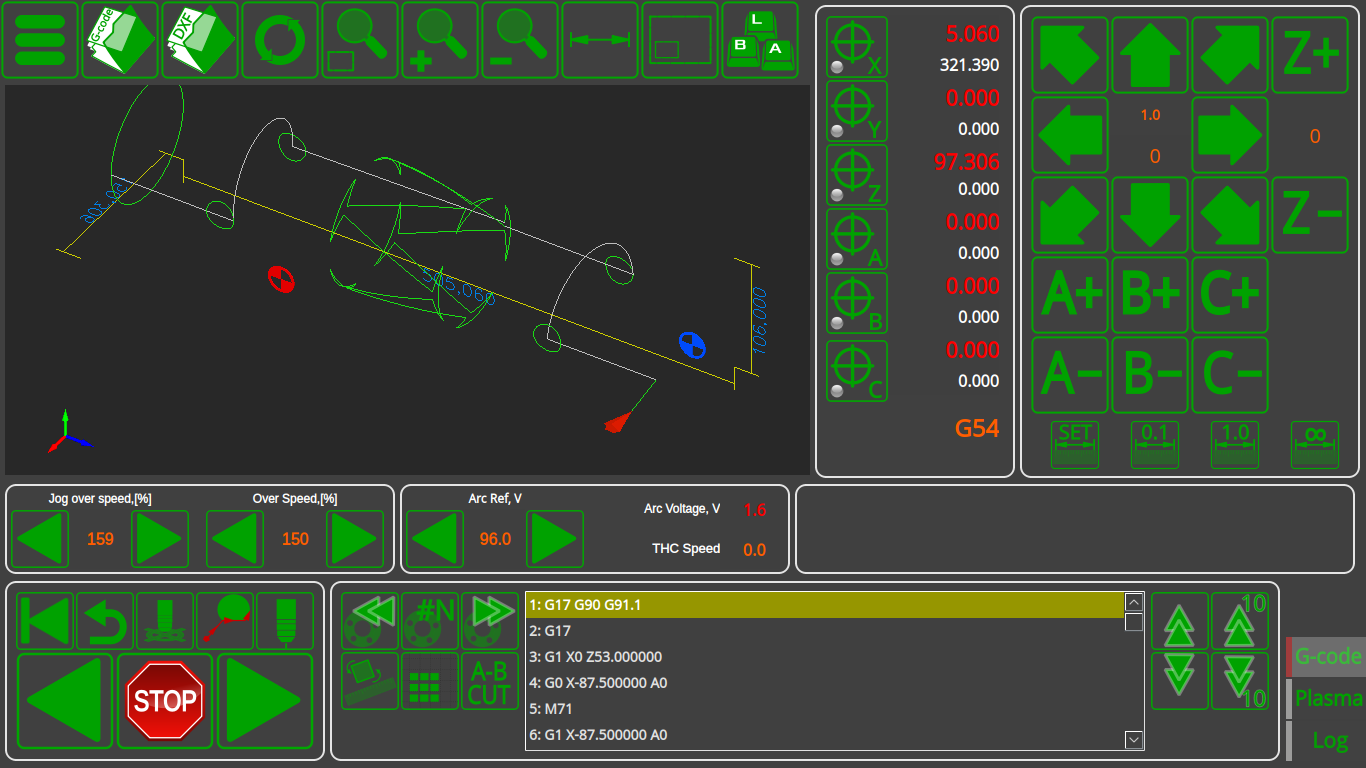
Task: Activate the dimension measure tool
Action: coord(600,40)
